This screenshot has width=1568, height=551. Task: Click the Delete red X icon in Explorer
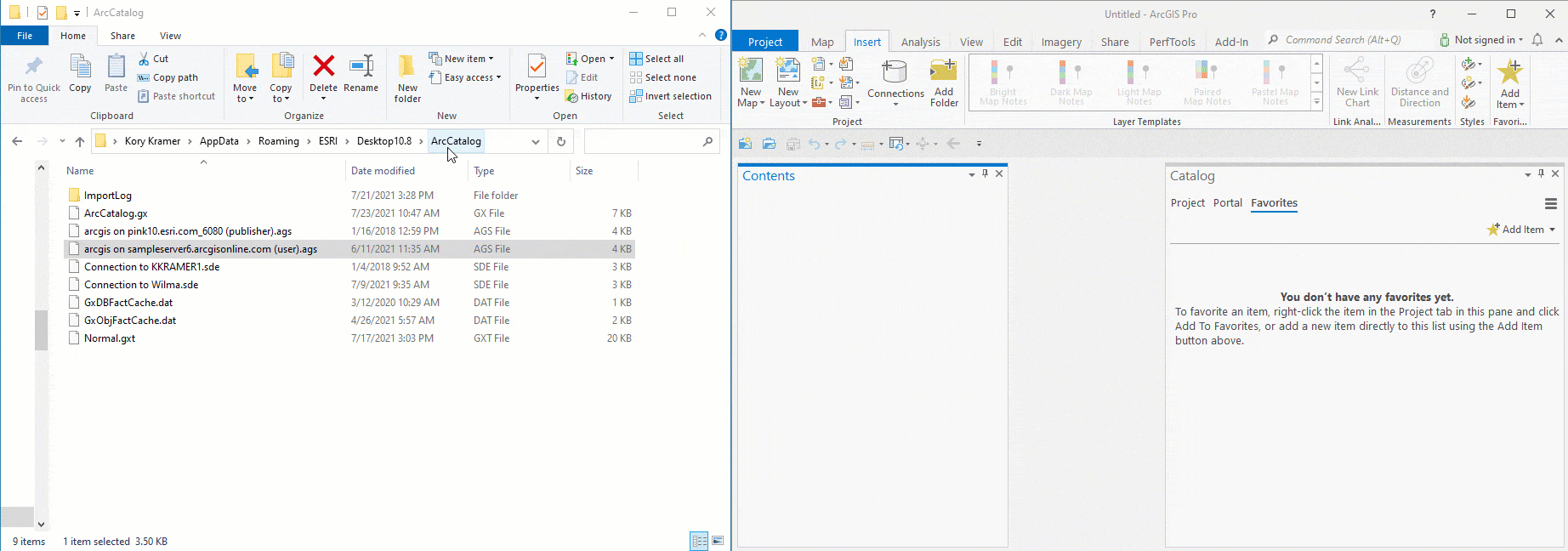pos(323,66)
